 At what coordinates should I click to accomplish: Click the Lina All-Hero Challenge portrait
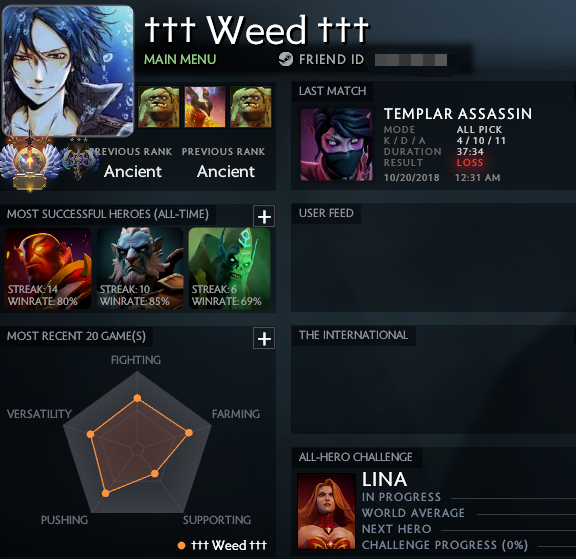[326, 511]
